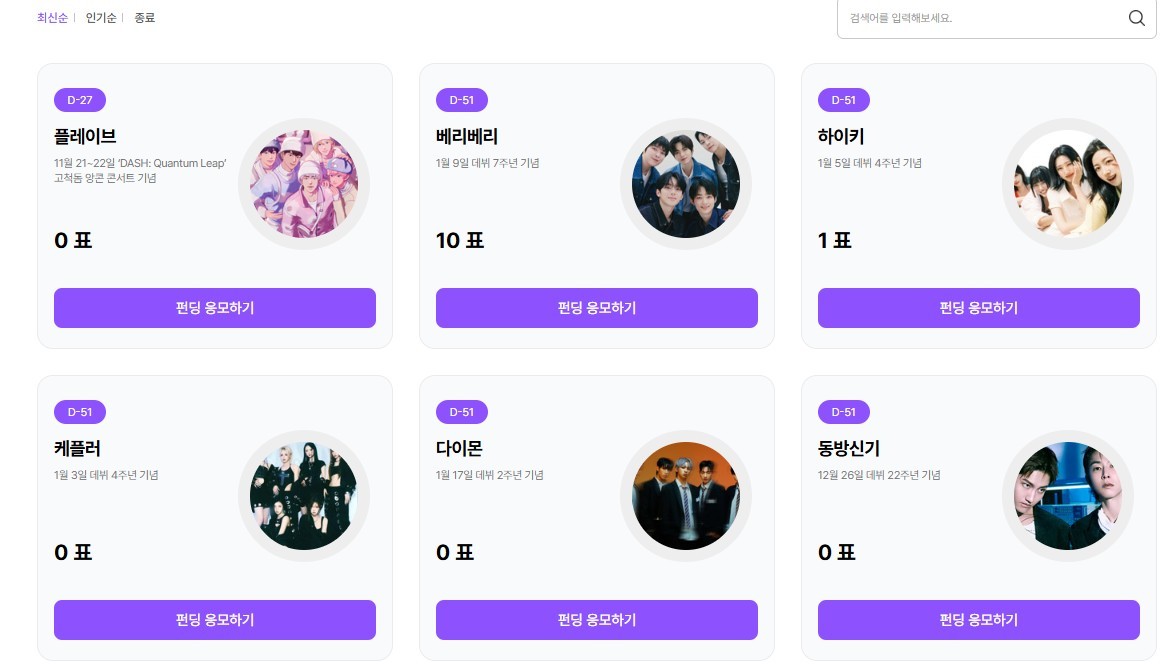Click 펀딩 응모하기 button for 동방신기
The width and height of the screenshot is (1166, 669).
(x=979, y=620)
